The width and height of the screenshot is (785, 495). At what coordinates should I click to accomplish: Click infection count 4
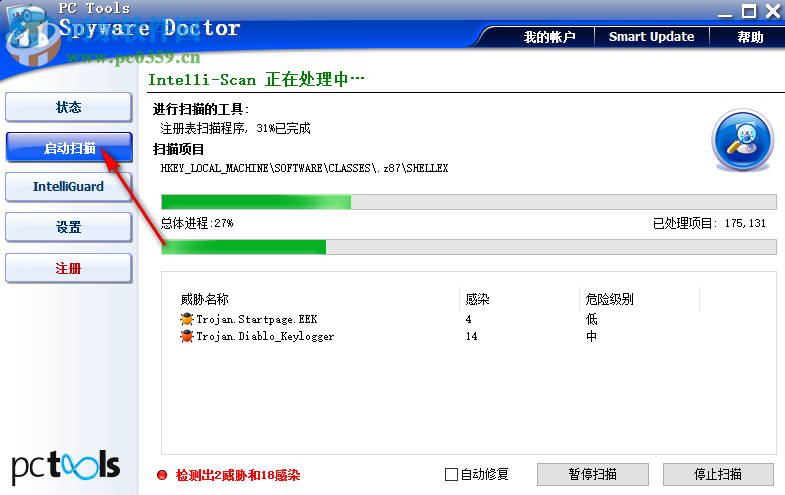(468, 319)
